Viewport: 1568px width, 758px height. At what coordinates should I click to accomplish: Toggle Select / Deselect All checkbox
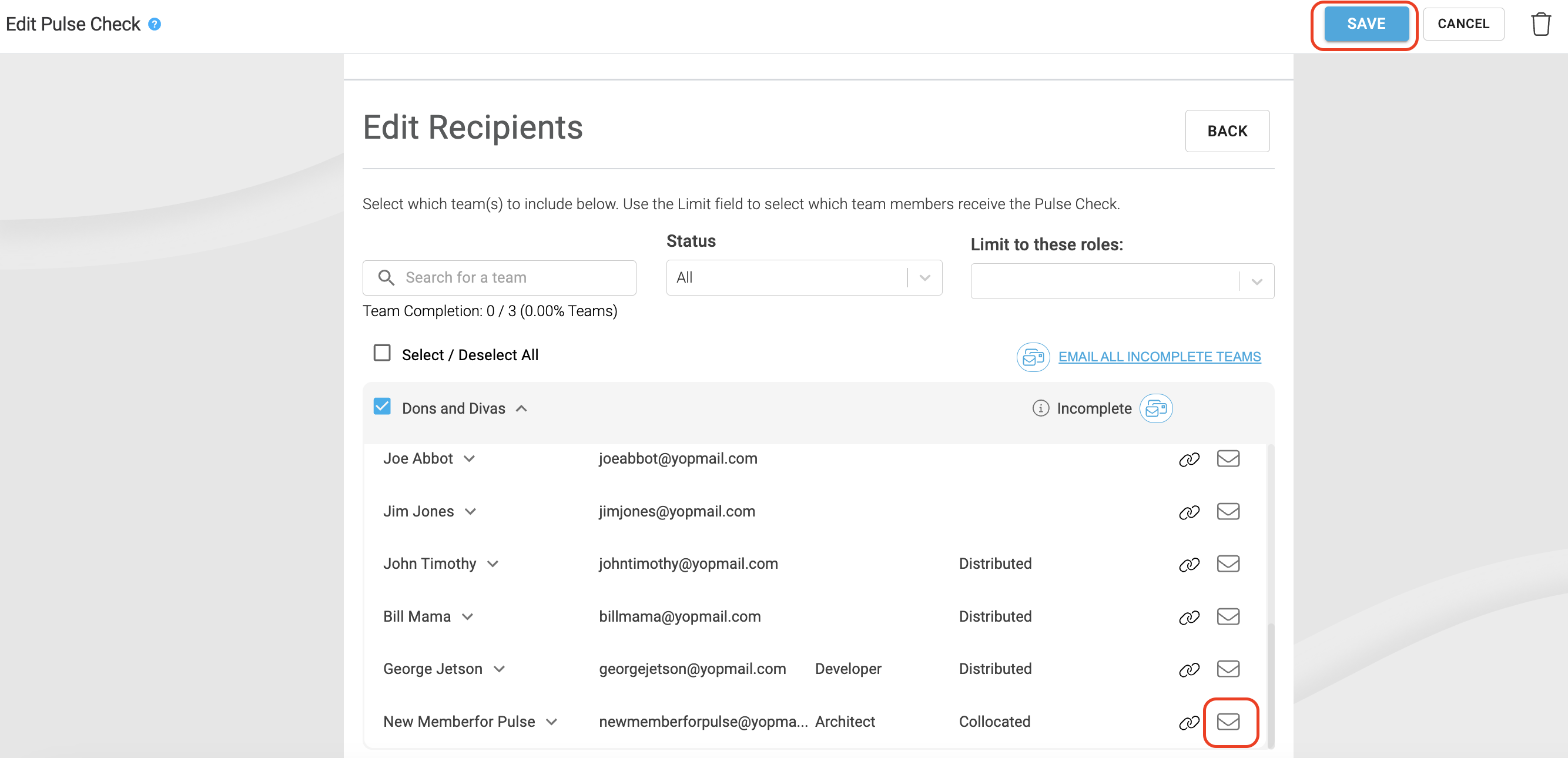tap(381, 353)
